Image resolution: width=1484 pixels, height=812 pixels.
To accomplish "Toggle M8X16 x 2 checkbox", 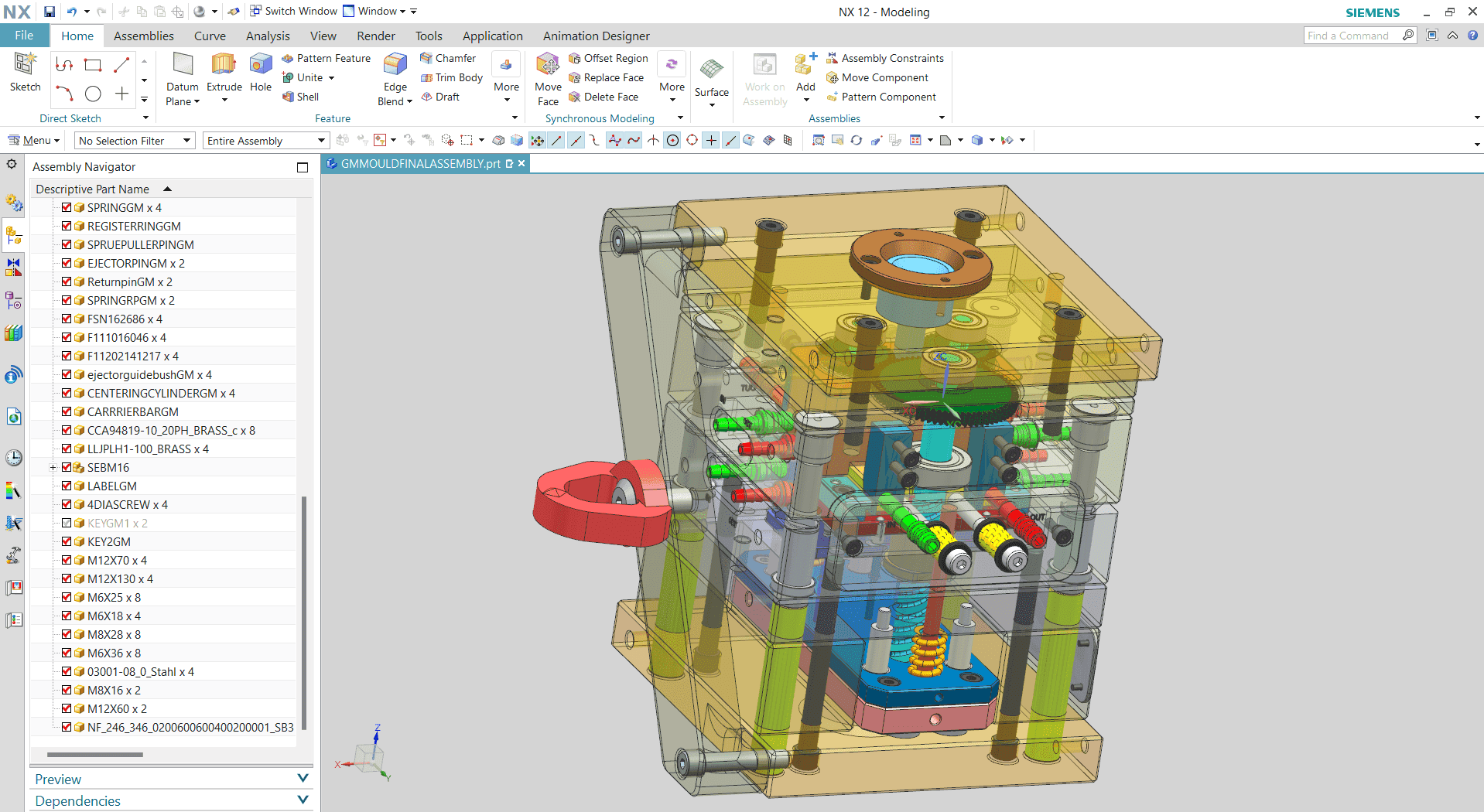I will tap(67, 690).
